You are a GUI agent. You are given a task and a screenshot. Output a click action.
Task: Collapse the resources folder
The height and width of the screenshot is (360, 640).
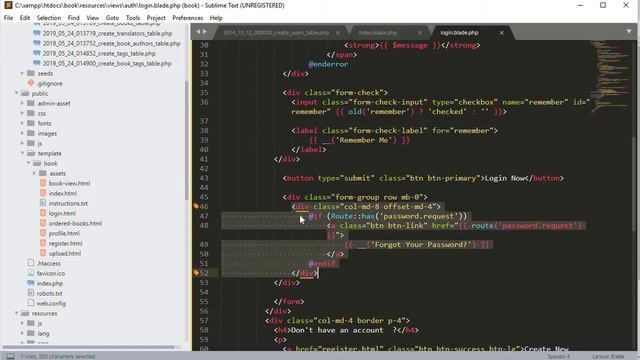pyautogui.click(x=17, y=313)
